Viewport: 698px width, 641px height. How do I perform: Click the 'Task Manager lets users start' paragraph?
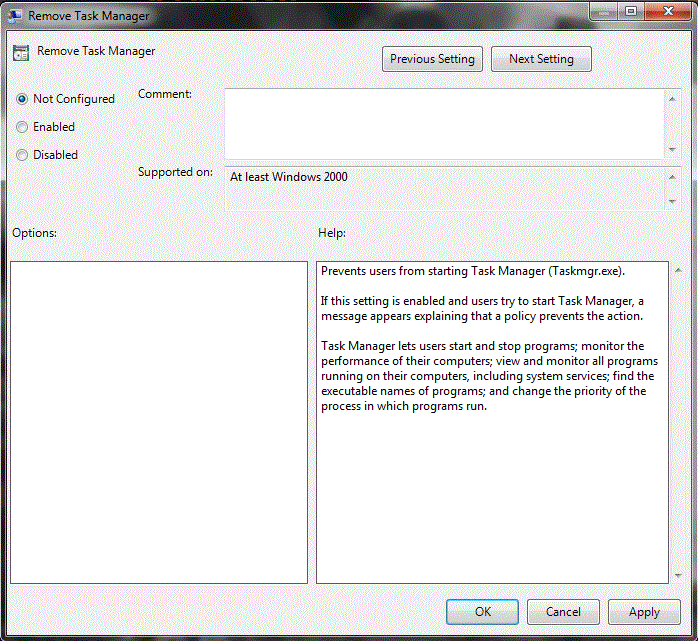(489, 376)
